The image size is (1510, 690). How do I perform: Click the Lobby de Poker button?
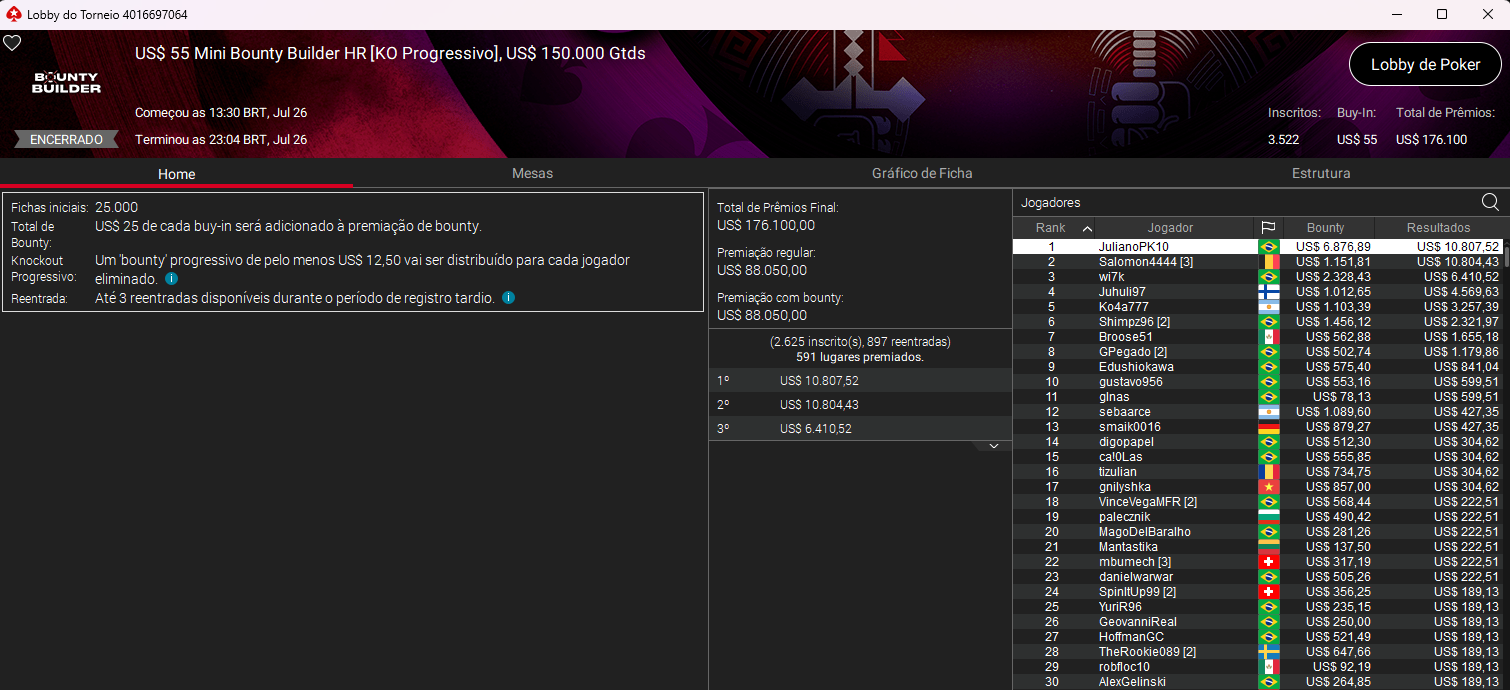(1425, 64)
